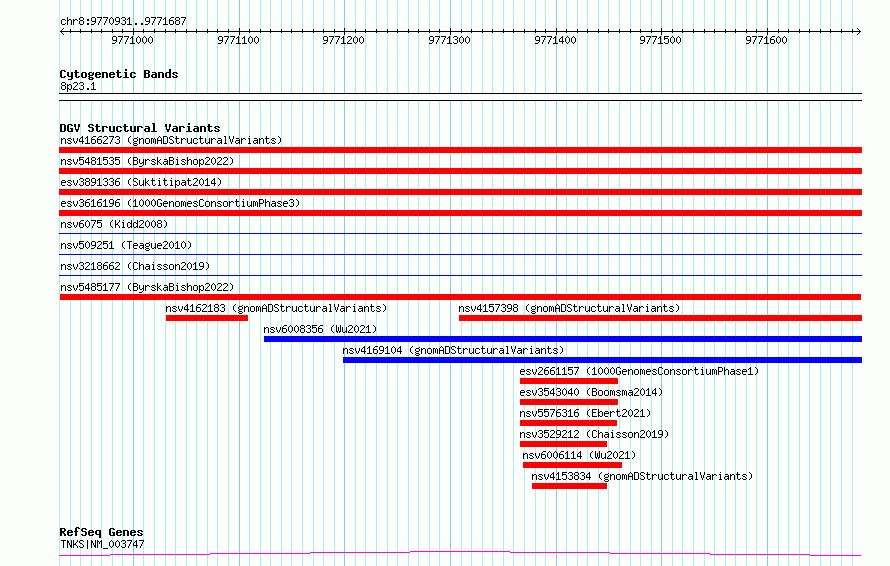This screenshot has width=890, height=566.
Task: Select the red bar under esv3891336
Action: tap(460, 192)
